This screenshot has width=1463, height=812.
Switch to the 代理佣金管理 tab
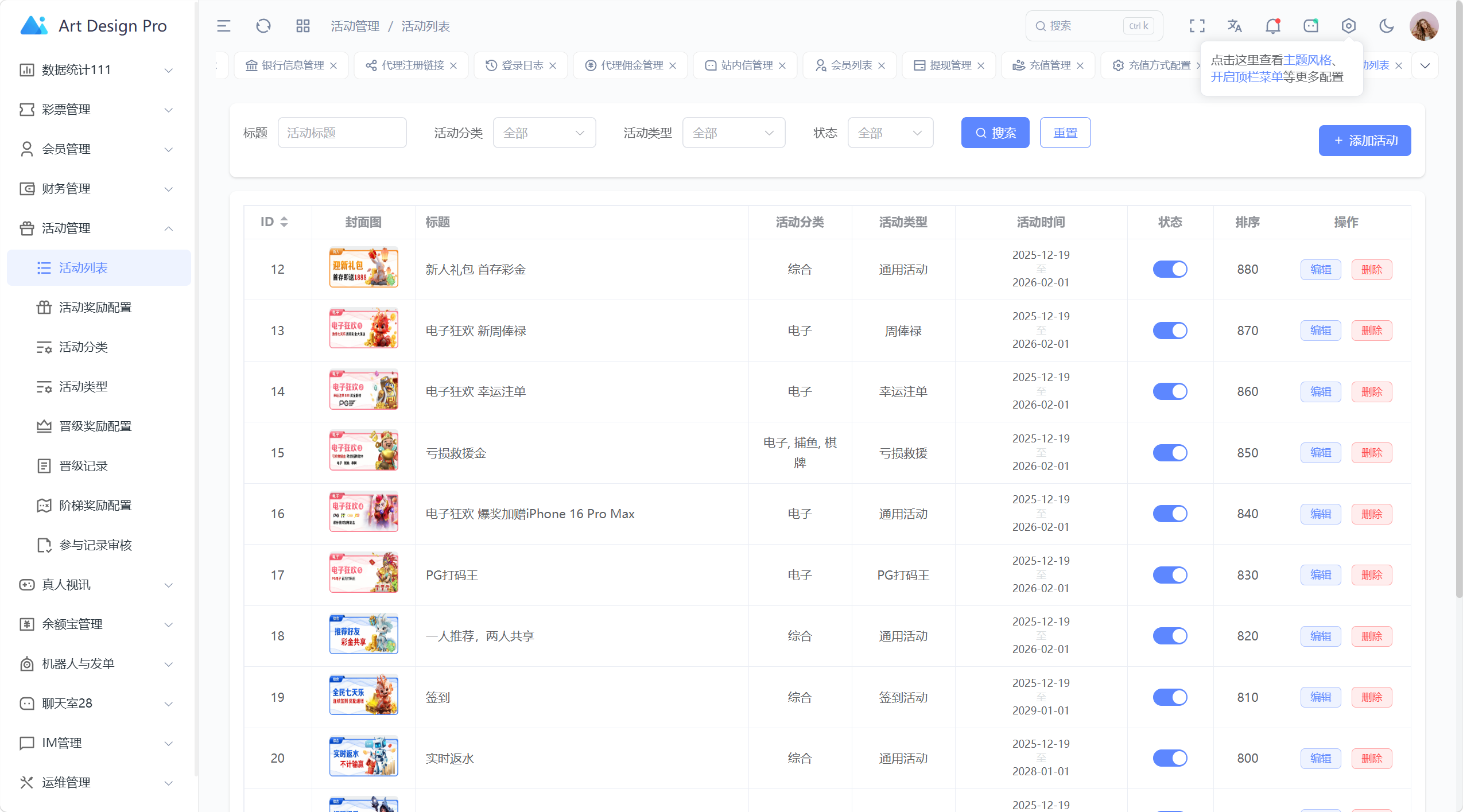coord(630,65)
